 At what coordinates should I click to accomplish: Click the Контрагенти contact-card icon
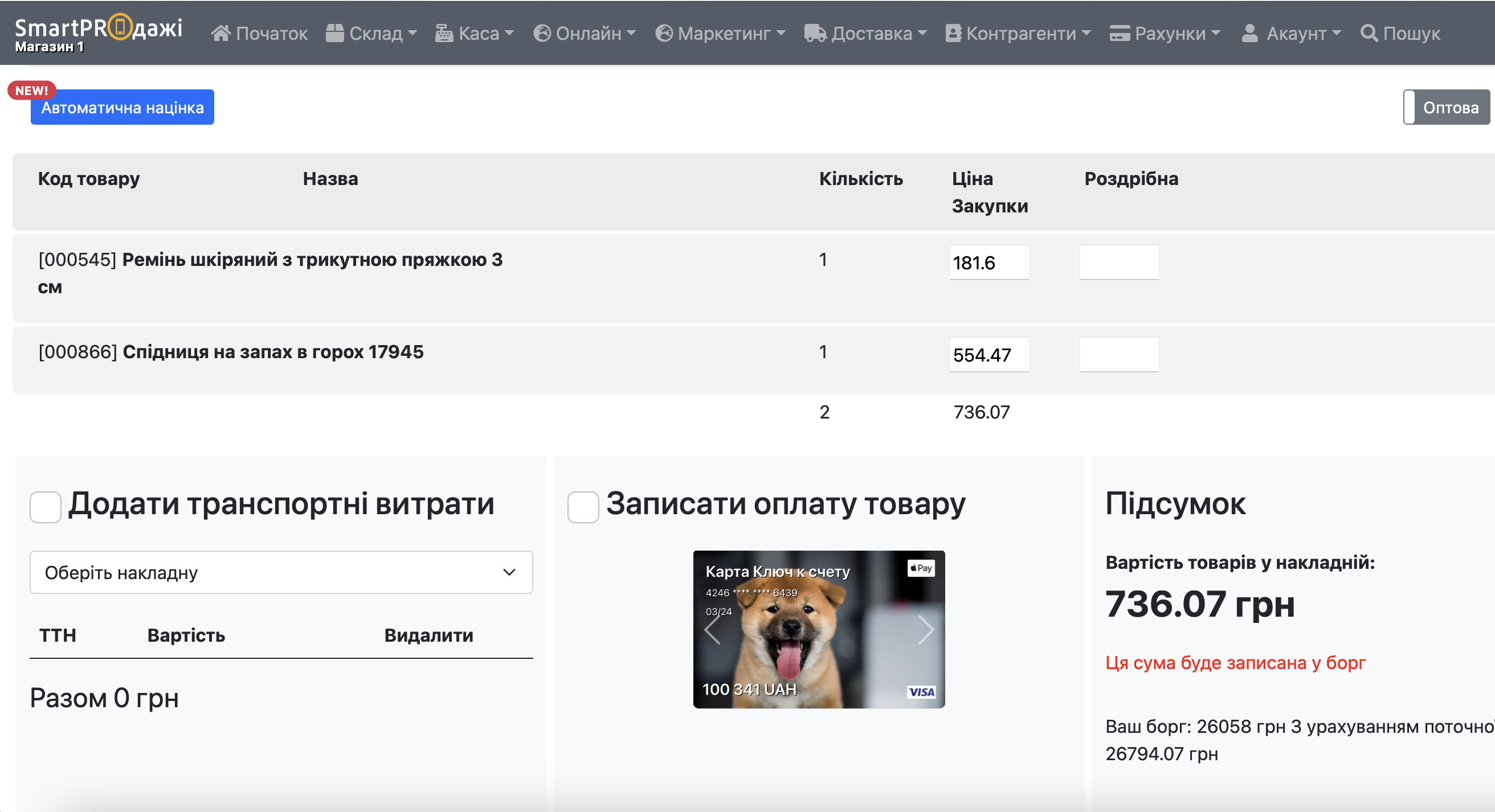[x=953, y=34]
